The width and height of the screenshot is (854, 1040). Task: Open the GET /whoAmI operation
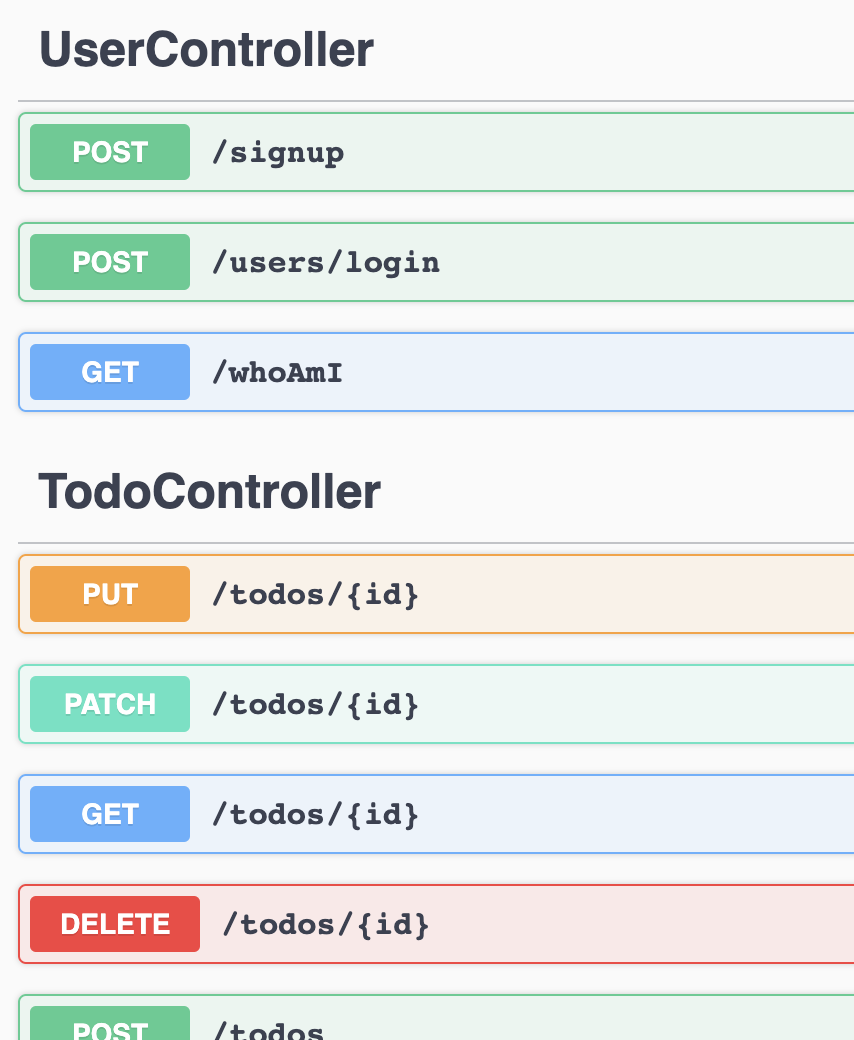tap(436, 372)
